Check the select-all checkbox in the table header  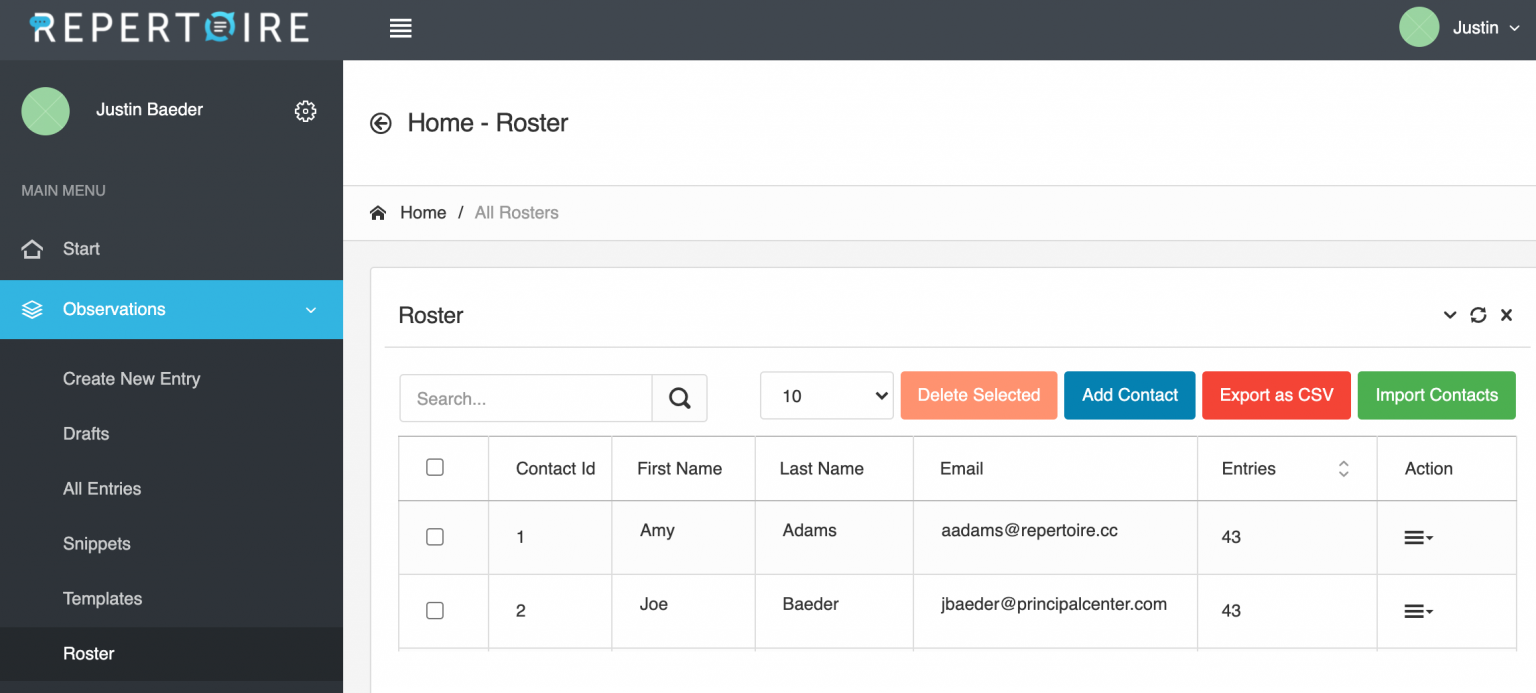435,466
